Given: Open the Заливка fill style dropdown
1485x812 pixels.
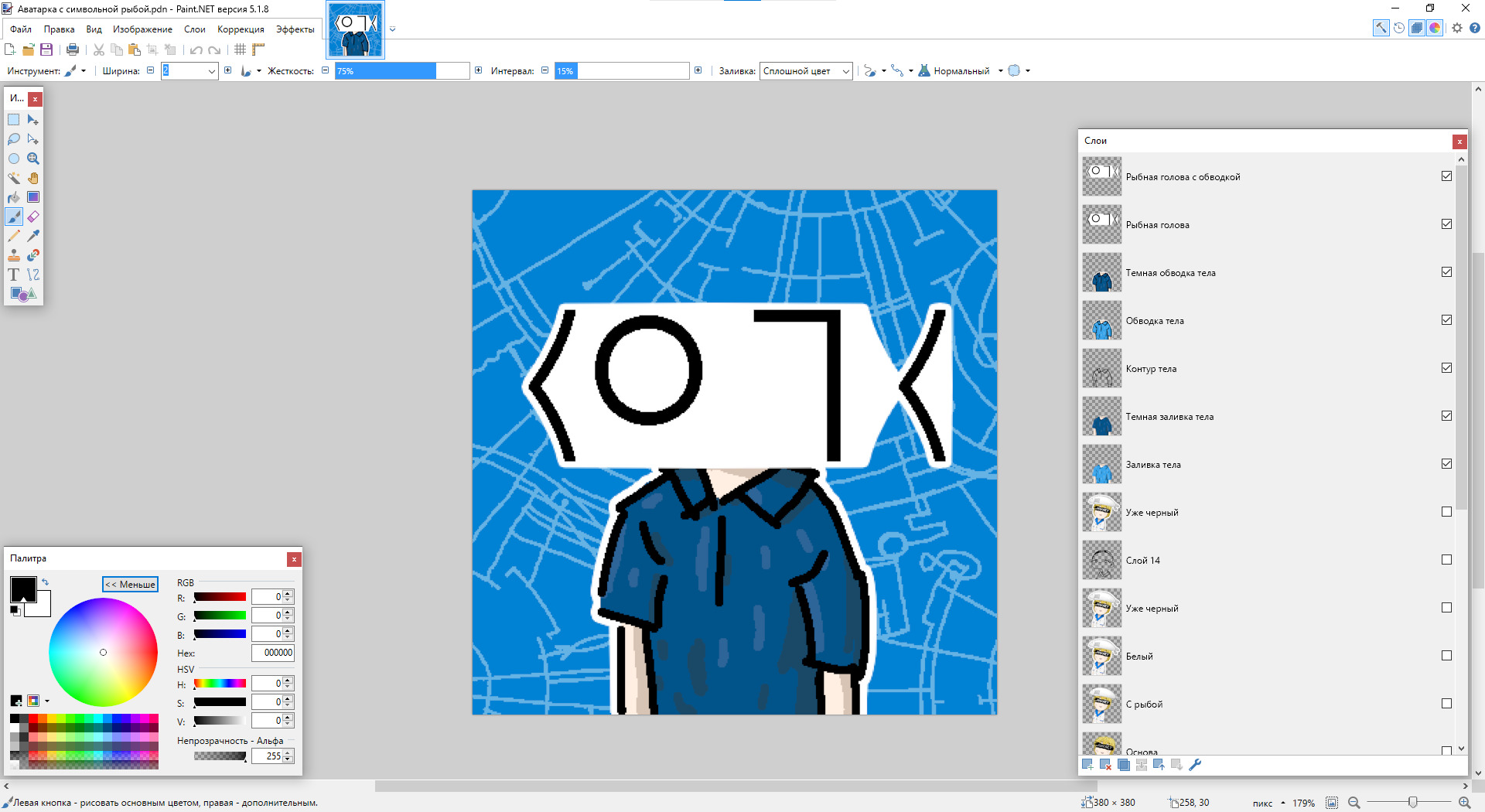Looking at the screenshot, I should coord(805,71).
